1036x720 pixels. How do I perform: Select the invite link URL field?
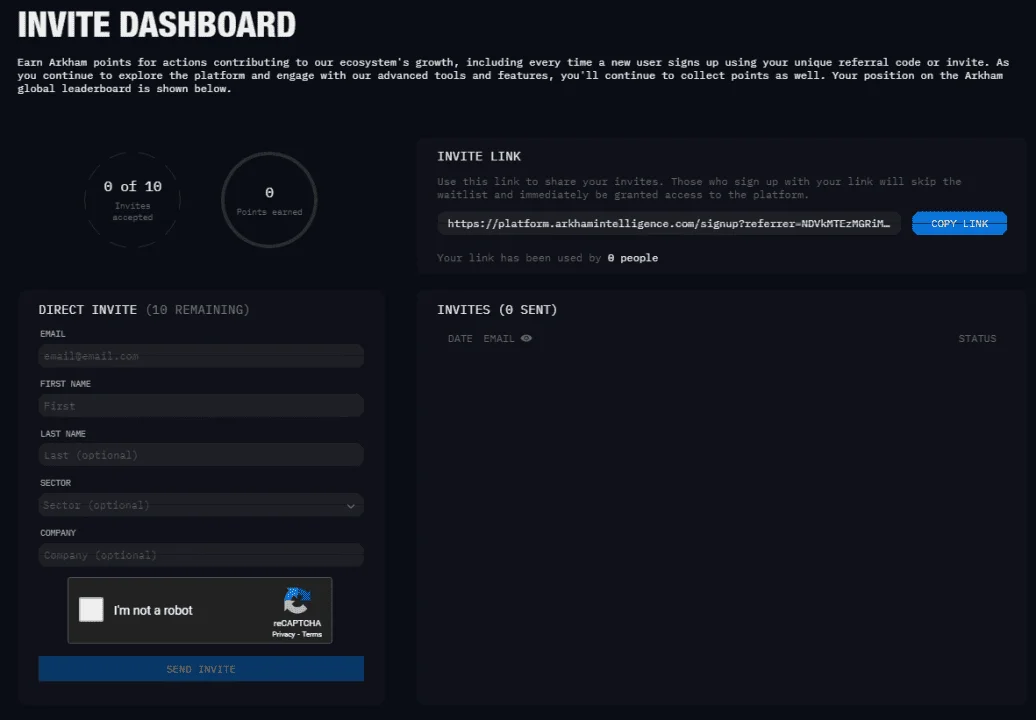click(669, 223)
